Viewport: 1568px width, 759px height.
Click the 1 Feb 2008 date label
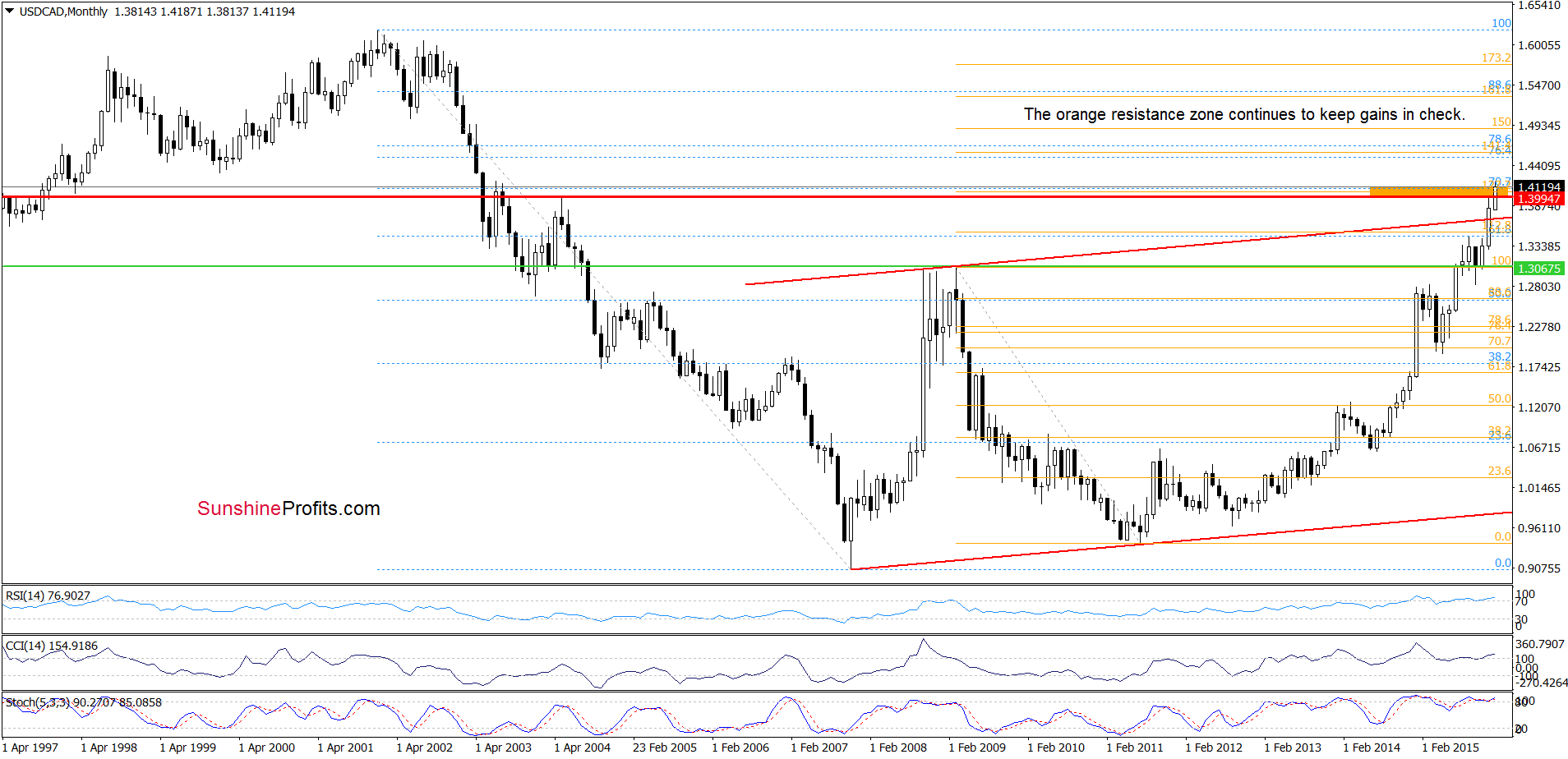[898, 747]
